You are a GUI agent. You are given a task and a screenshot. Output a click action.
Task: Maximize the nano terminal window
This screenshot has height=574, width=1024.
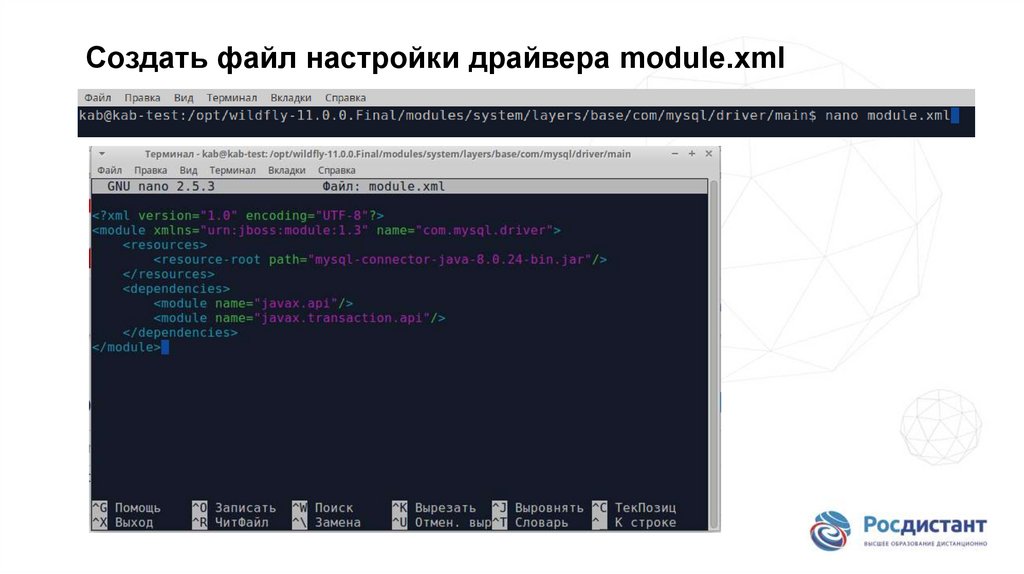(692, 153)
